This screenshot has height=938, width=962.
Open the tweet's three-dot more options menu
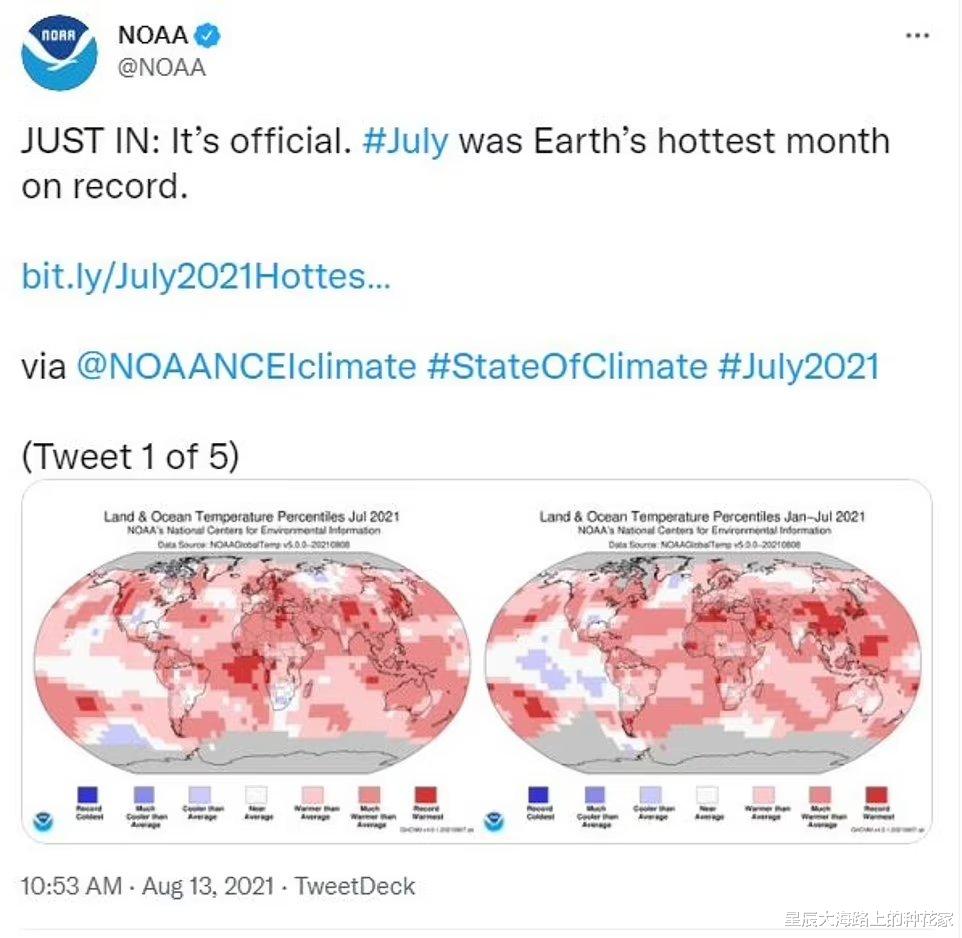pos(917,36)
